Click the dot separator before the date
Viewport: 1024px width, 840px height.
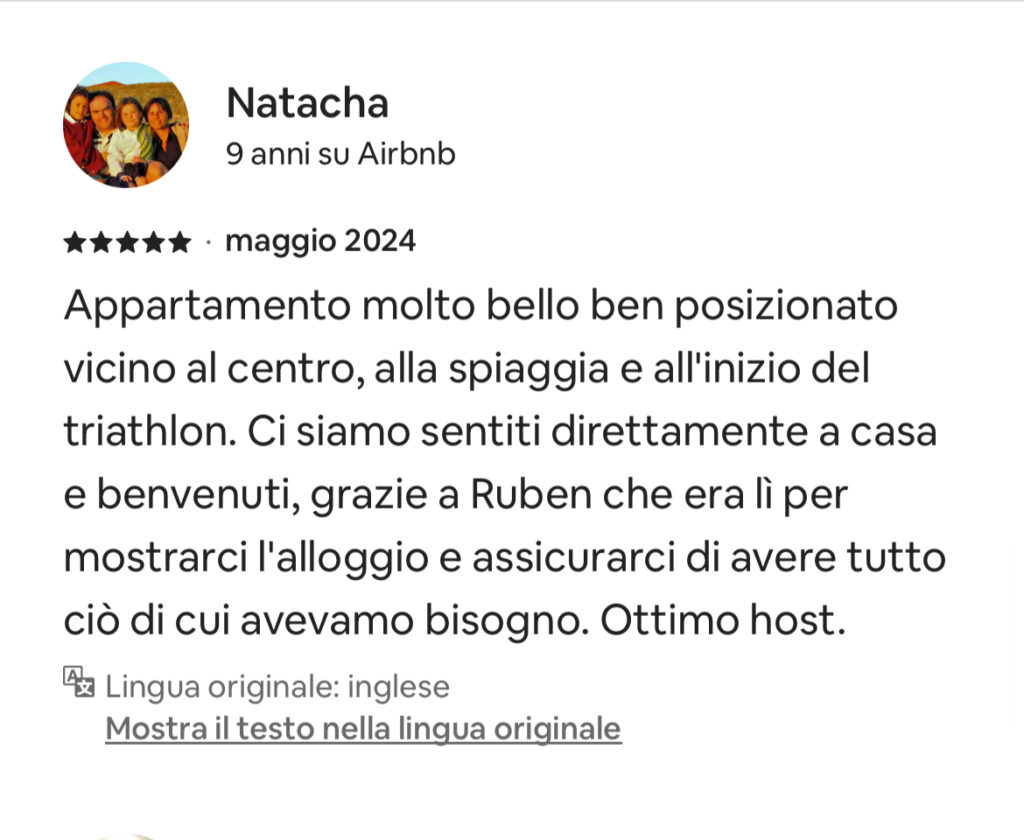pyautogui.click(x=208, y=242)
